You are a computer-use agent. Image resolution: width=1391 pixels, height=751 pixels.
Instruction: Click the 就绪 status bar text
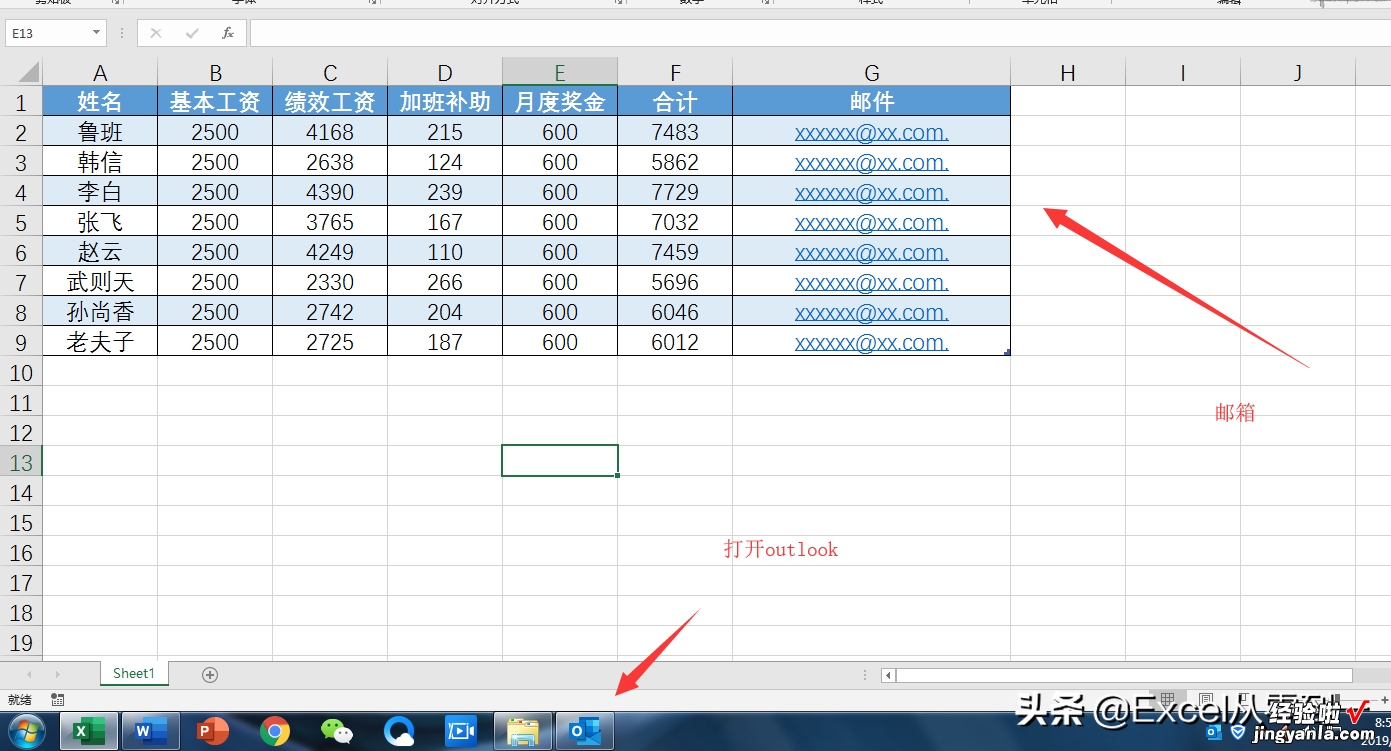coord(20,700)
